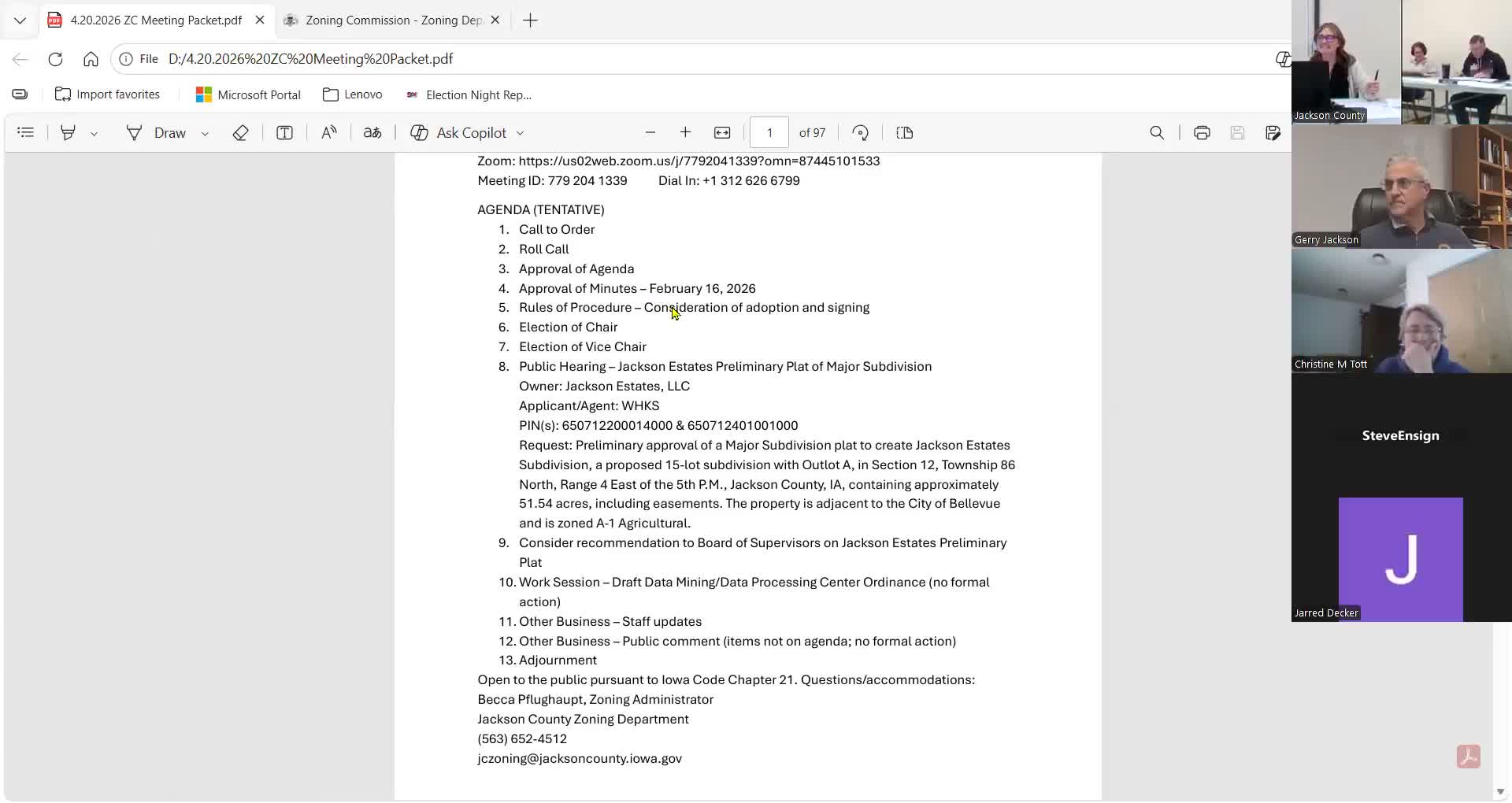Viewport: 1512px width, 803px height.
Task: Click 'Applicant/Agent: WHKS' line
Action: [589, 406]
